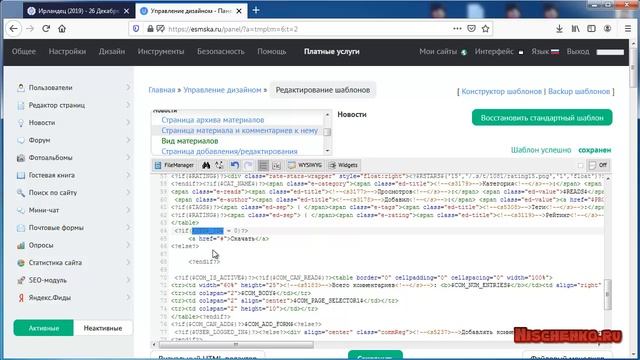Select the Неактивные modules tab
This screenshot has height=360, width=640.
[x=103, y=328]
